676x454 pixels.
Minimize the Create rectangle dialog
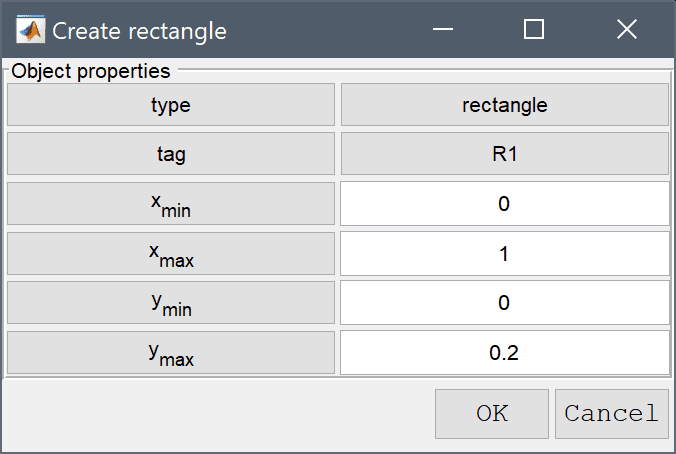point(443,29)
